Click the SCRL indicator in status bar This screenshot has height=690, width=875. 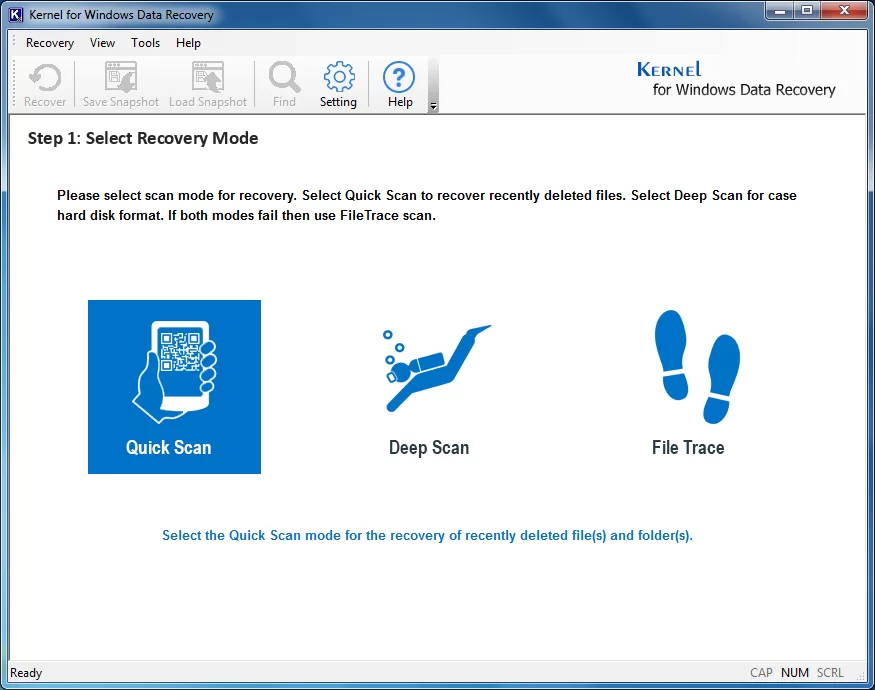point(830,673)
